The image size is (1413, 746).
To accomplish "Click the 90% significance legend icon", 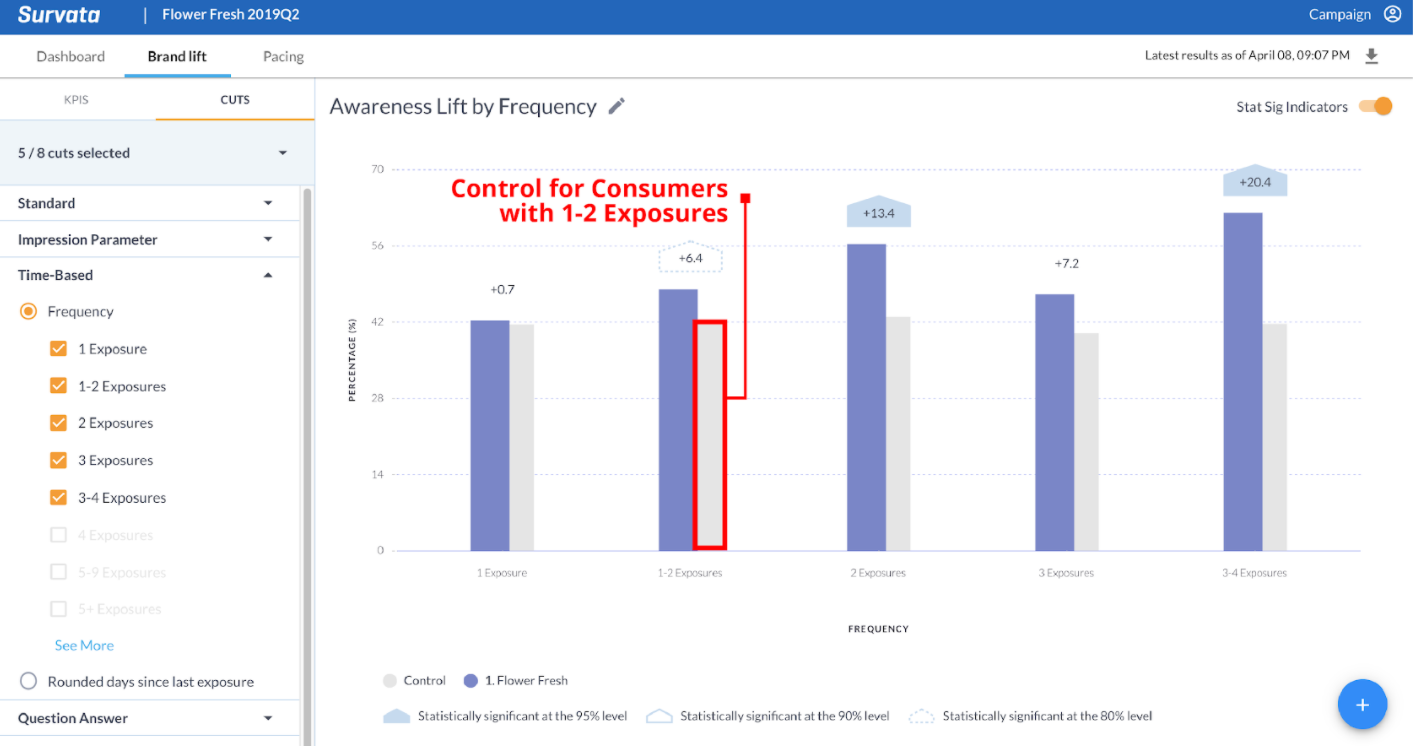I will tap(659, 716).
